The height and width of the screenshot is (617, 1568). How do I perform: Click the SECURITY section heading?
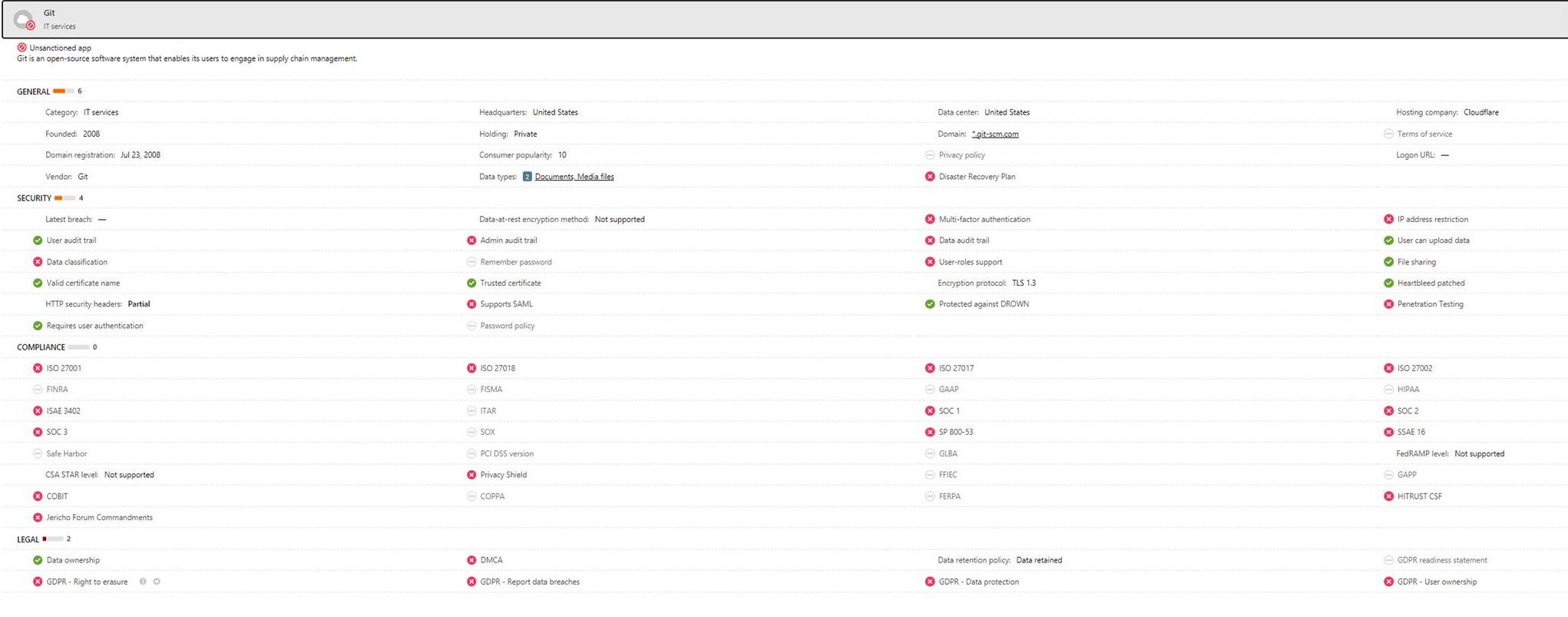click(34, 198)
